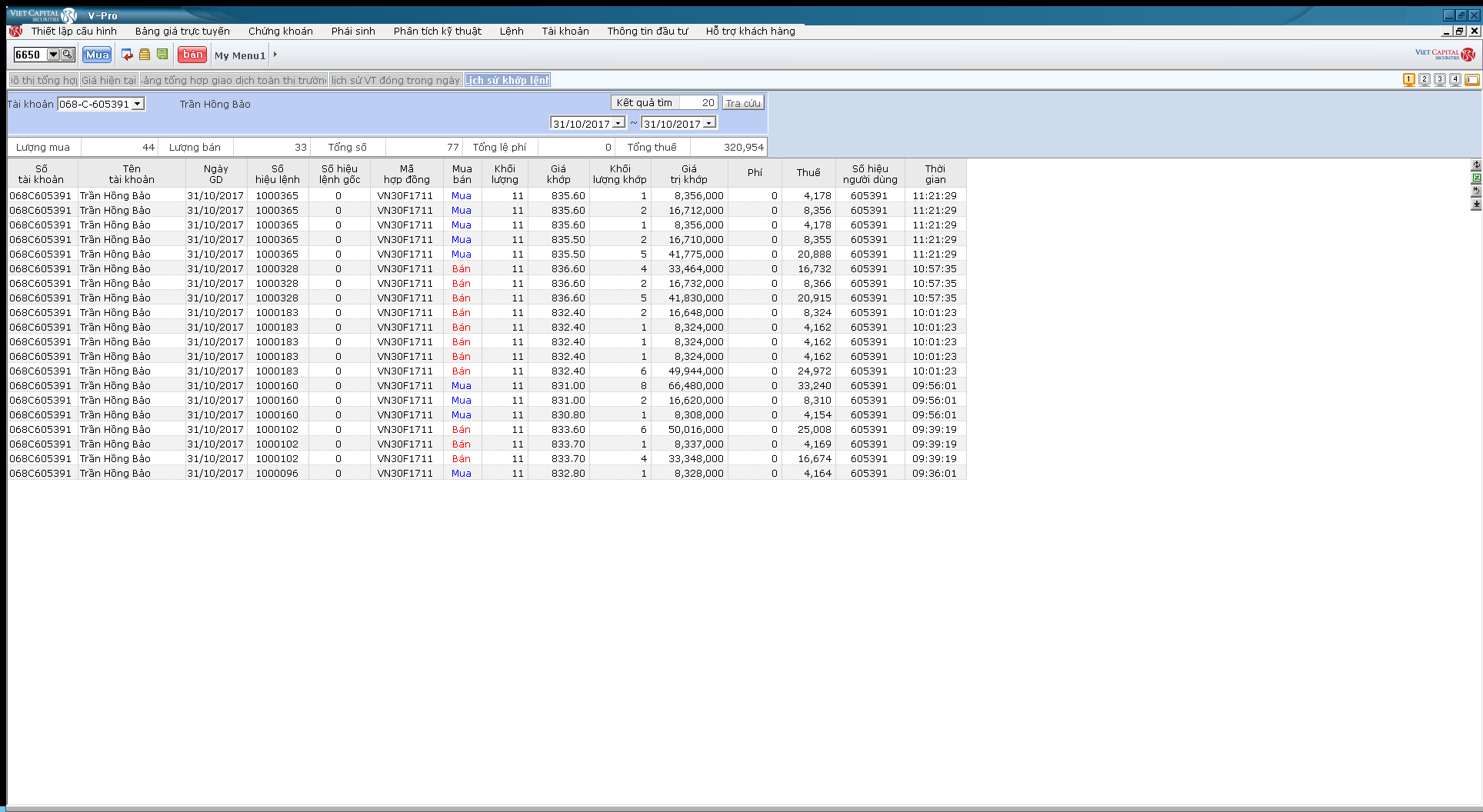Select the lịch sử khớp lệnh tab
The height and width of the screenshot is (812, 1483).
pos(508,80)
